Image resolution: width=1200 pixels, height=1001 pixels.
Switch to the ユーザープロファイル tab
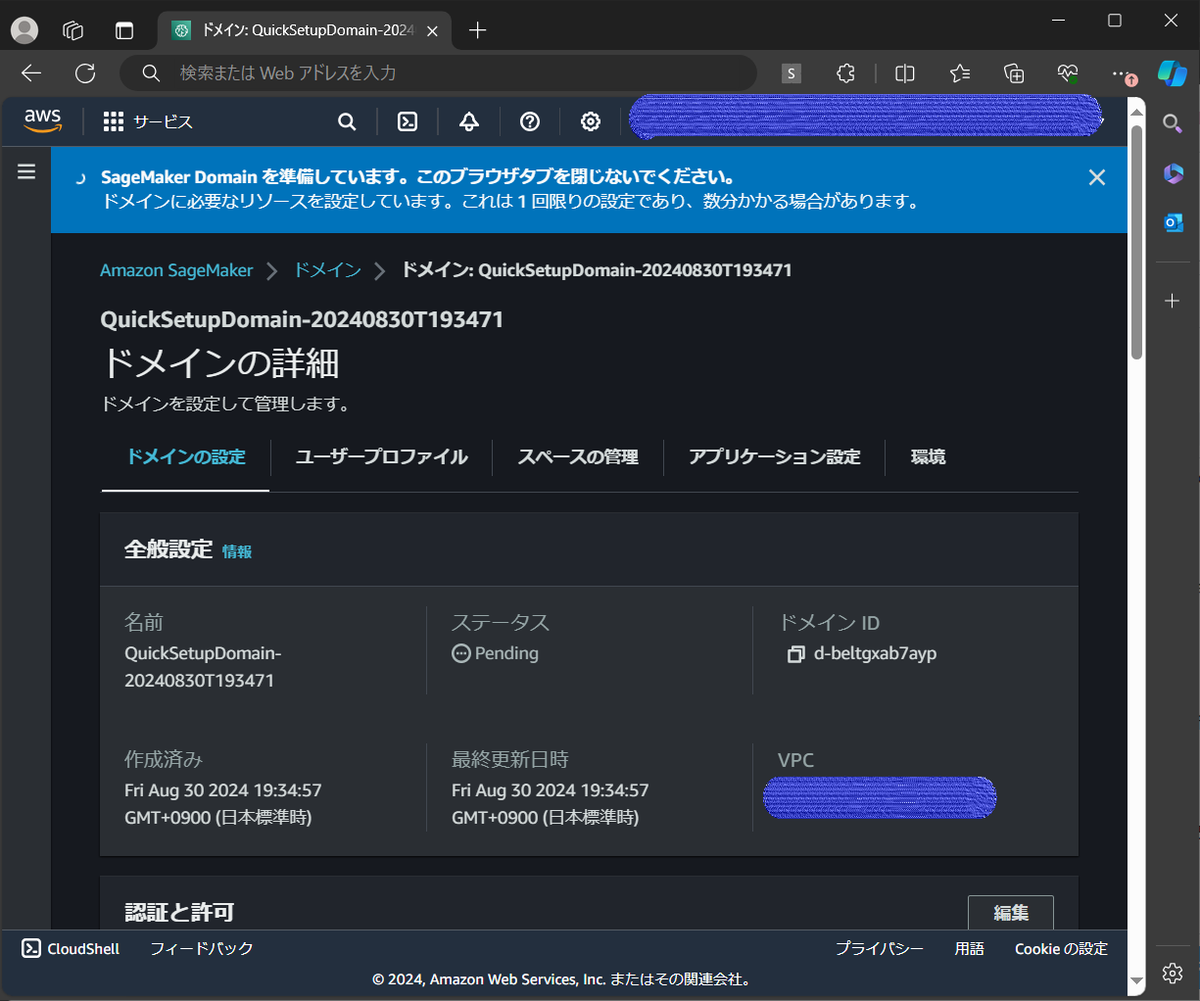[381, 457]
